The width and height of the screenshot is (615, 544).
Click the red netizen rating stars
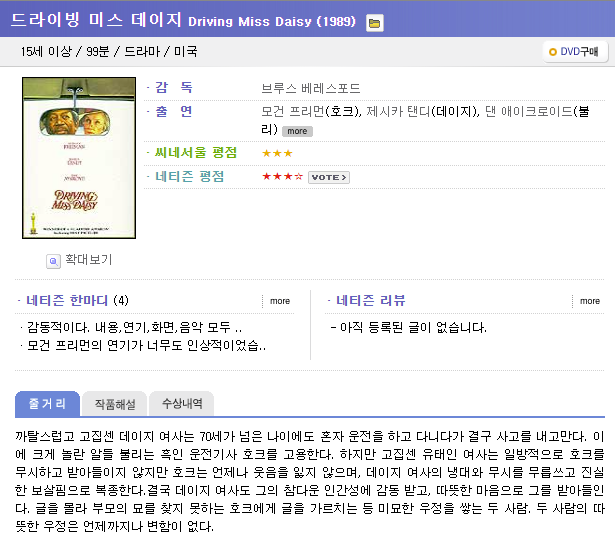click(282, 177)
